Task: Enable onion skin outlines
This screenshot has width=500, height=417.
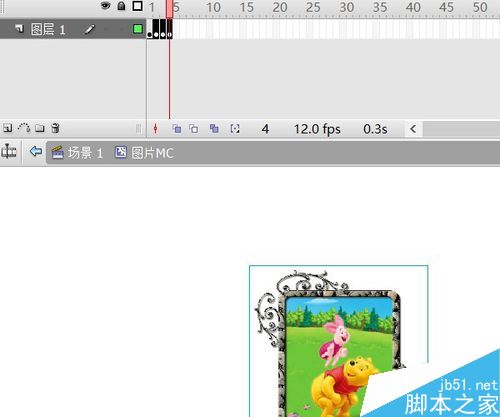Action: pos(194,129)
